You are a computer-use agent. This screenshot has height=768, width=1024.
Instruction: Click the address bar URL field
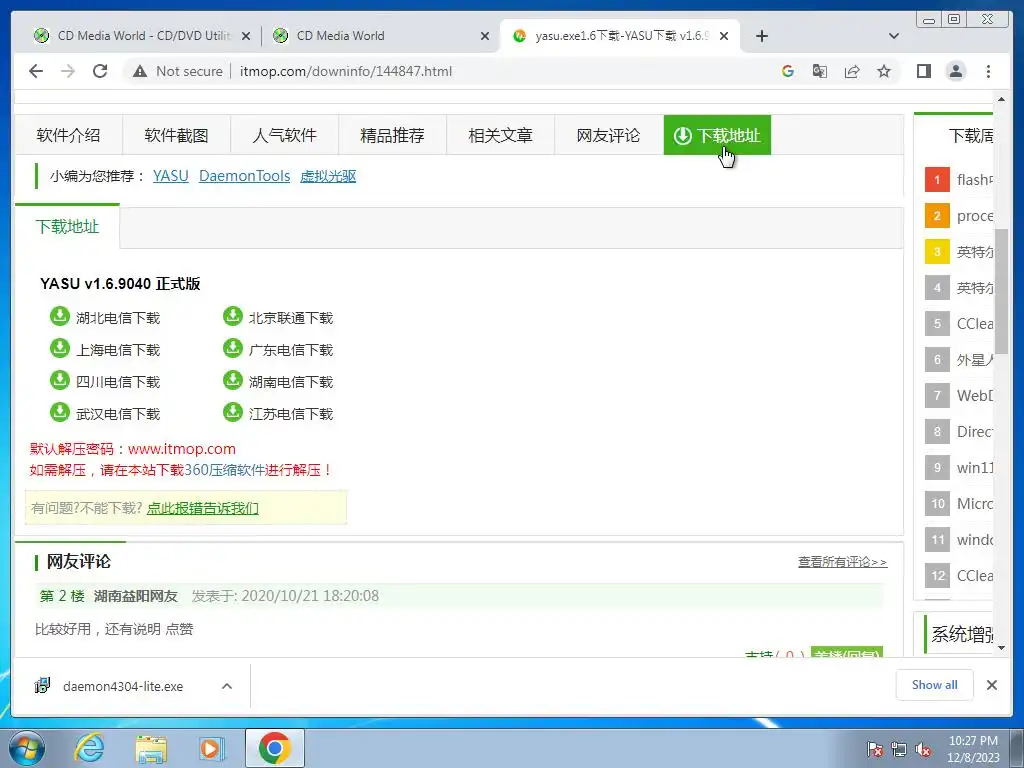coord(345,71)
